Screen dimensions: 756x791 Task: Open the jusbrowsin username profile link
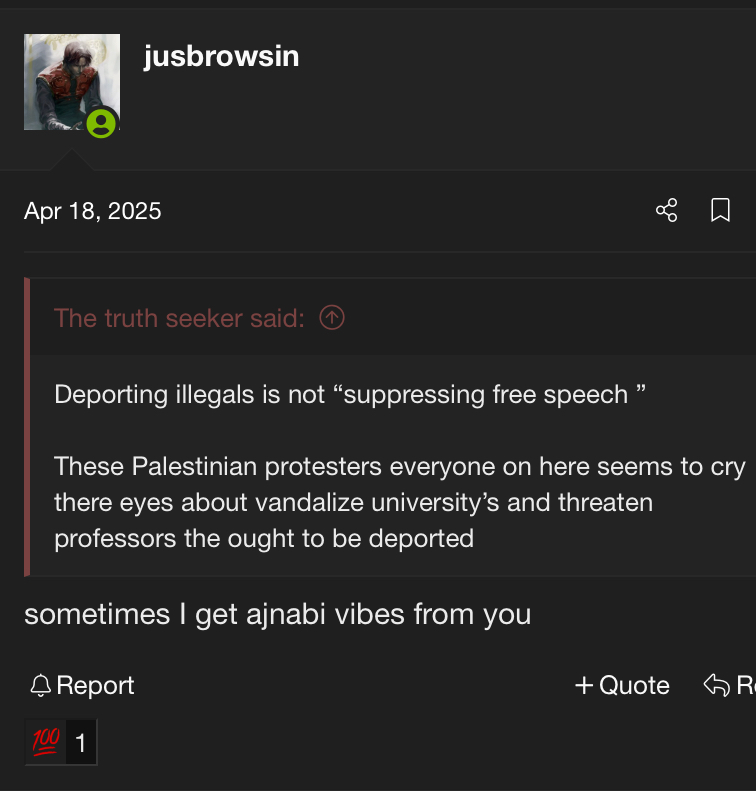(221, 56)
